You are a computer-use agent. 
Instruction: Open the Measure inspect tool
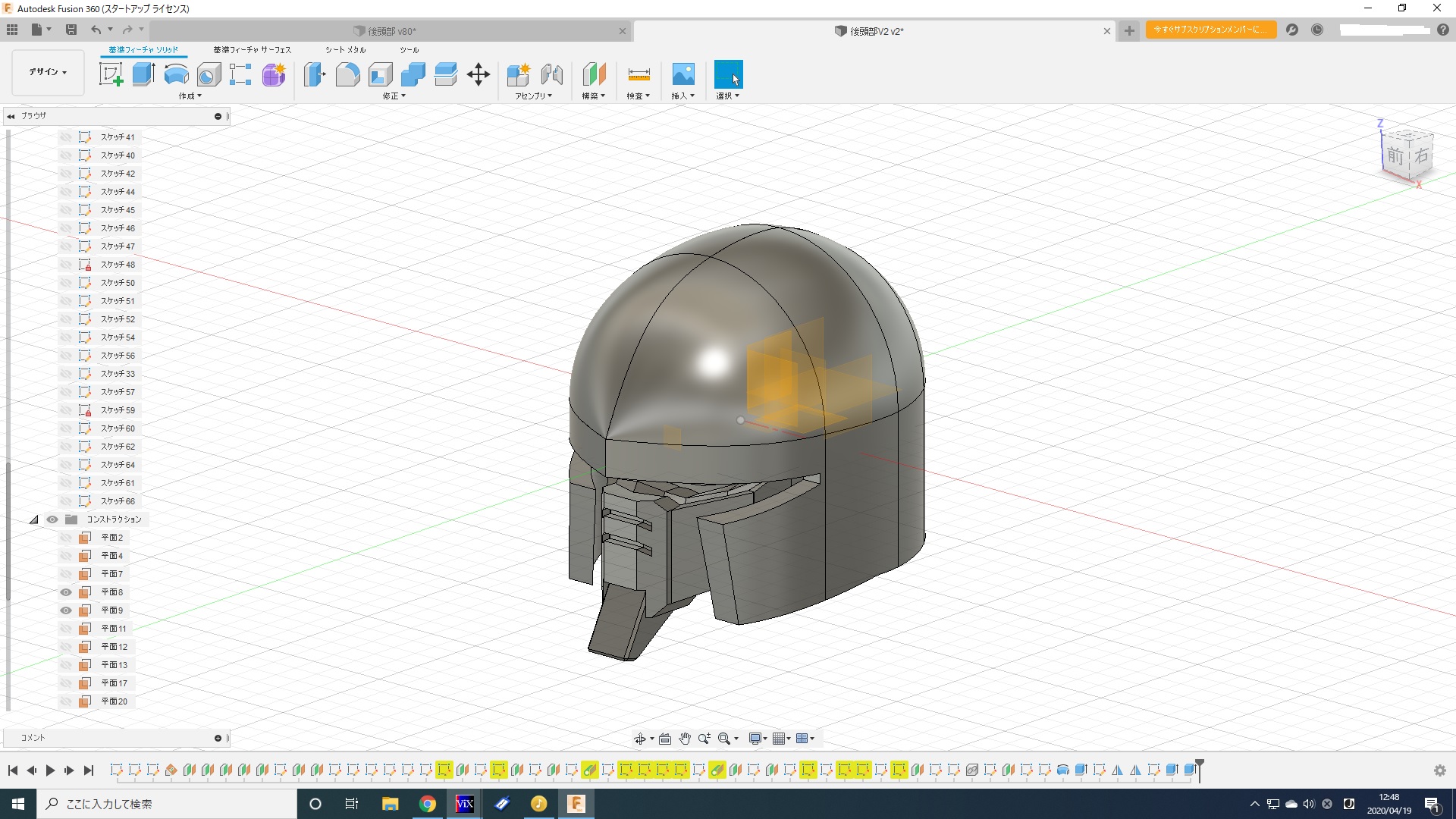click(x=639, y=74)
